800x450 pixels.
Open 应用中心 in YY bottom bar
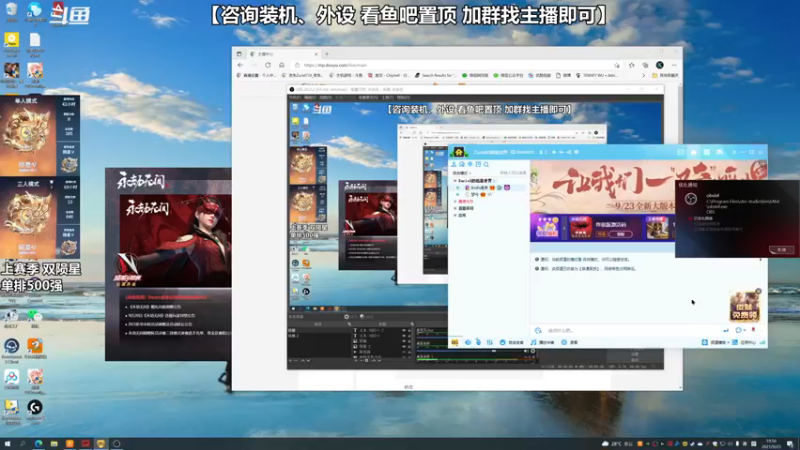click(x=744, y=342)
